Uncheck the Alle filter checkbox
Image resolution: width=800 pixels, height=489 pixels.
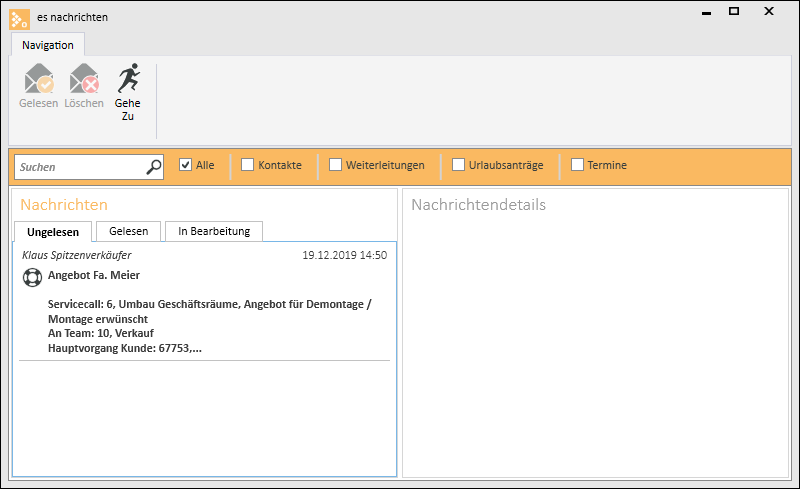click(186, 164)
